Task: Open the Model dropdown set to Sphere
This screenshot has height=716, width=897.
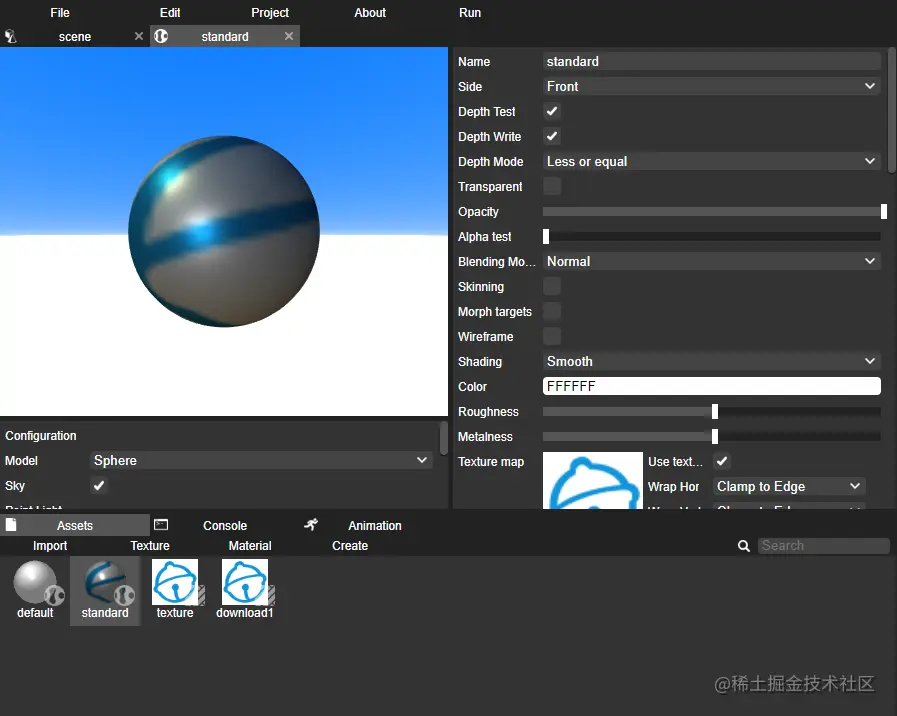Action: pos(261,460)
